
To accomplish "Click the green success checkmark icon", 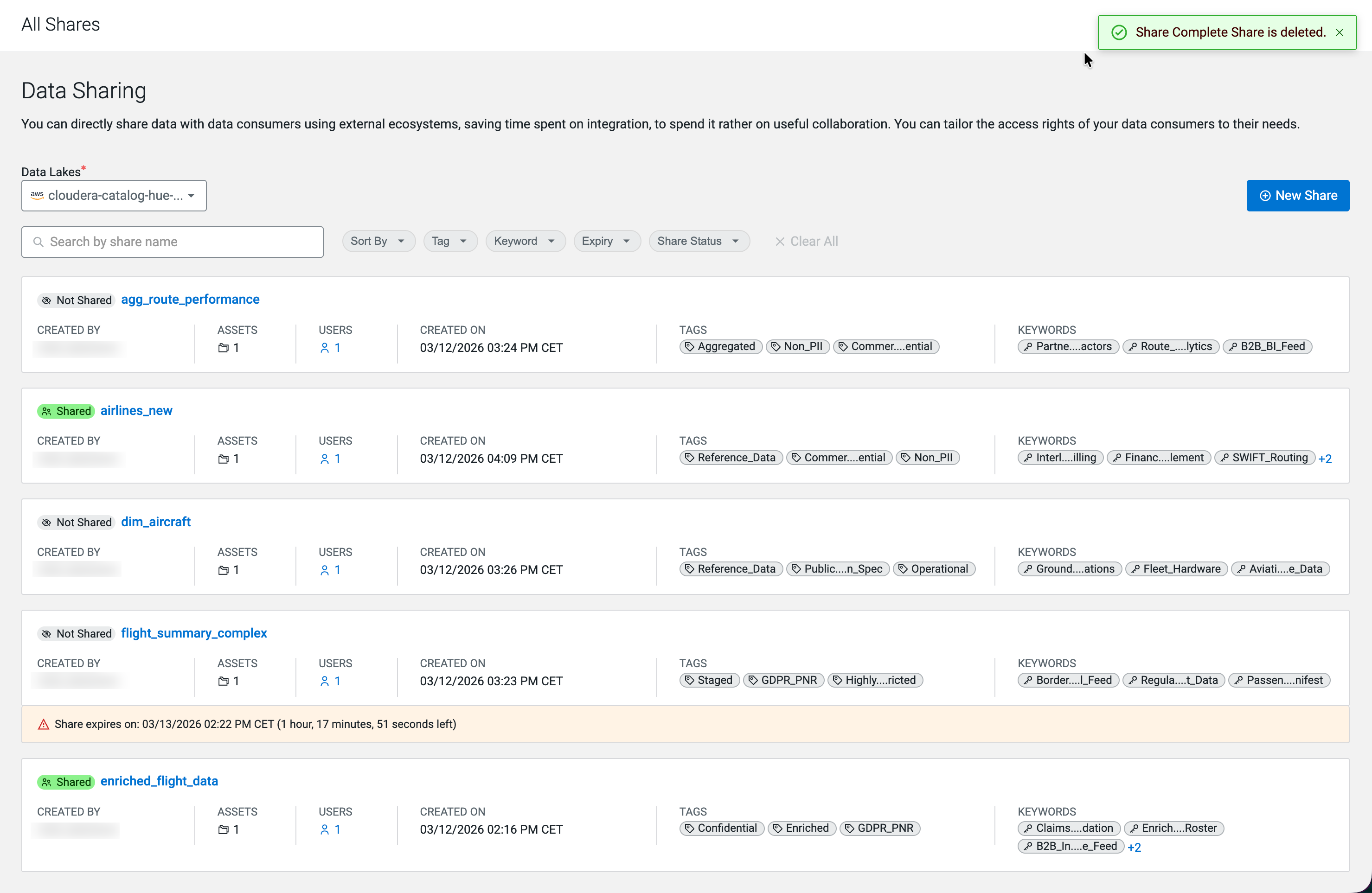I will (x=1118, y=33).
